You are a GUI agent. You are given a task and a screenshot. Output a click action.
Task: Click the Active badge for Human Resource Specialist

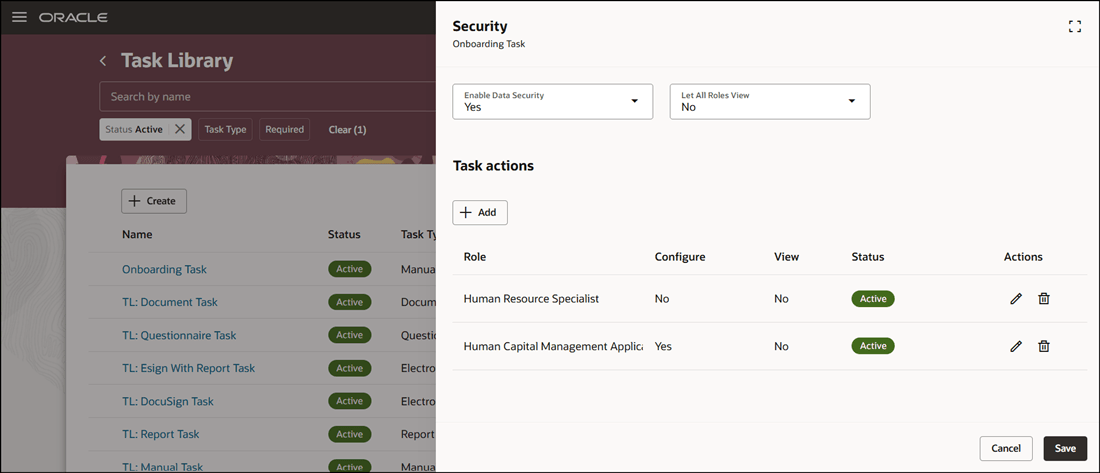tap(873, 299)
